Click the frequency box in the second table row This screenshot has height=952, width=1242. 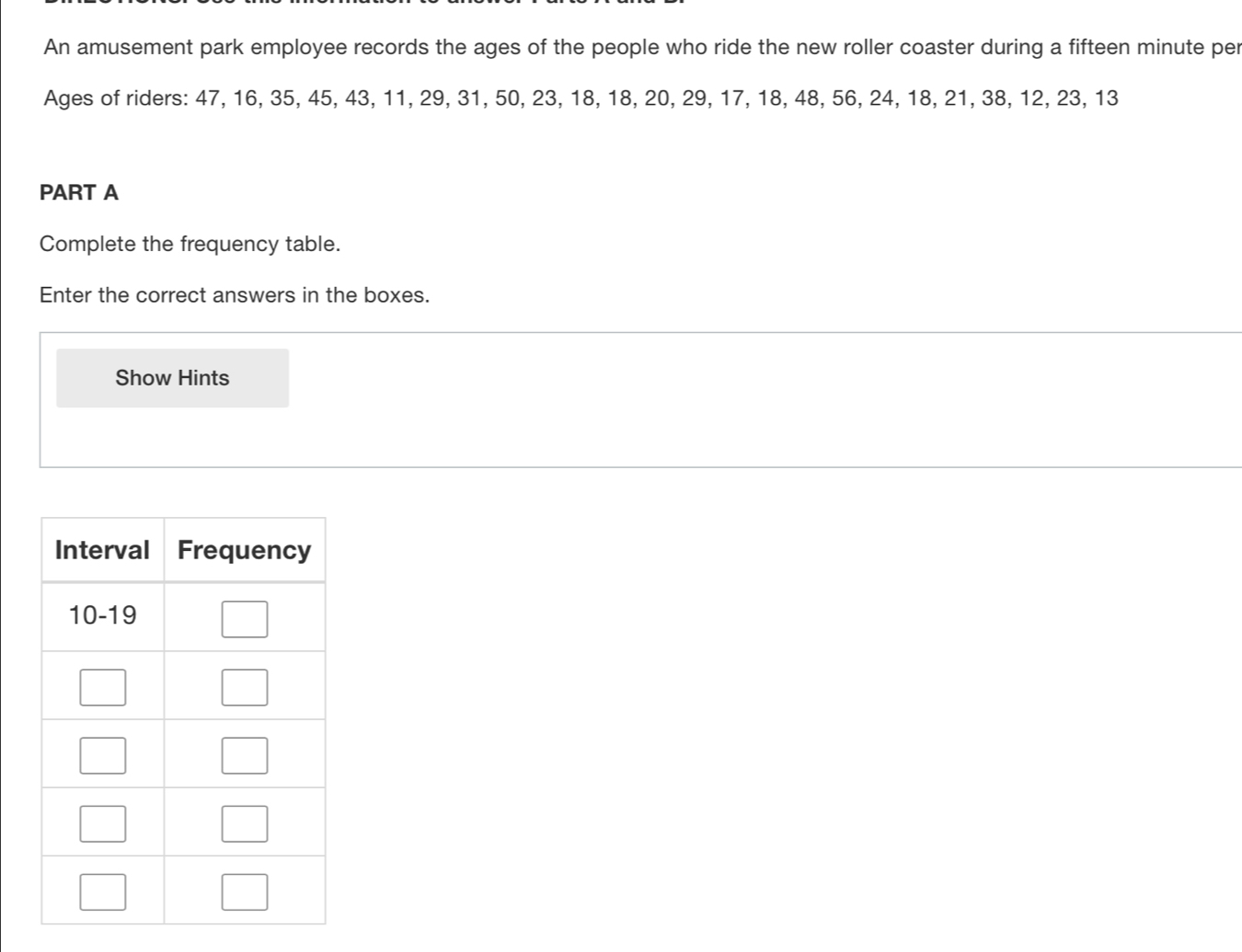tap(245, 687)
